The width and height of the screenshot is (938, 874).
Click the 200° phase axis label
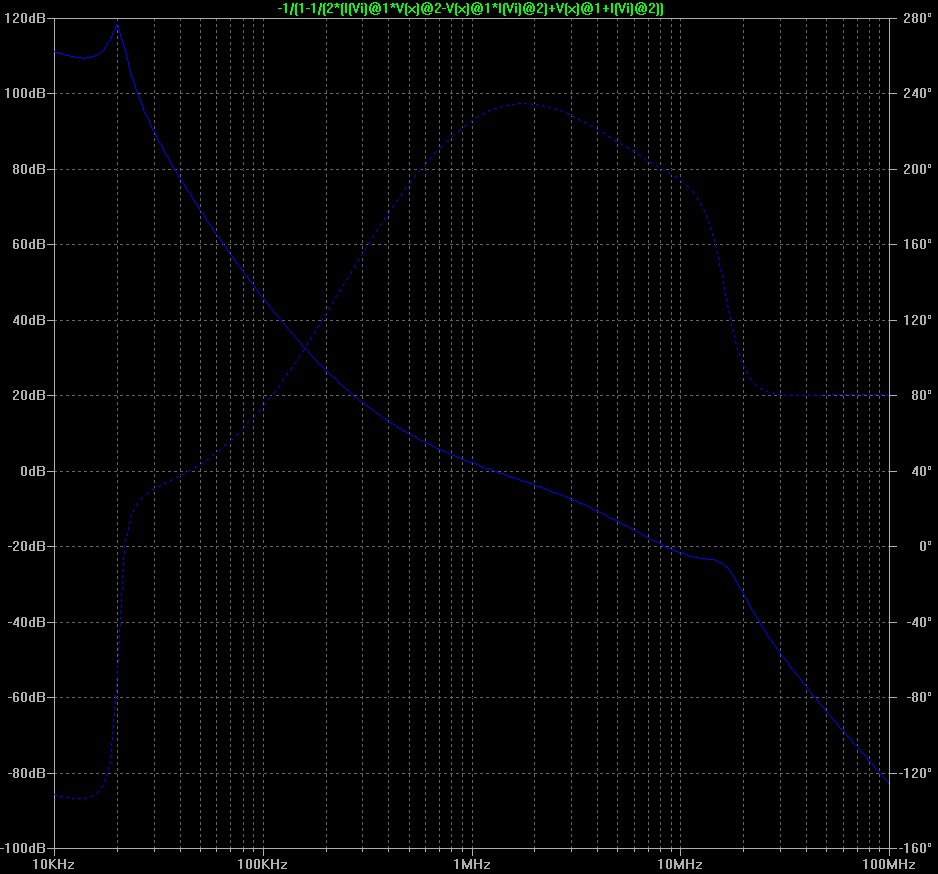[917, 169]
